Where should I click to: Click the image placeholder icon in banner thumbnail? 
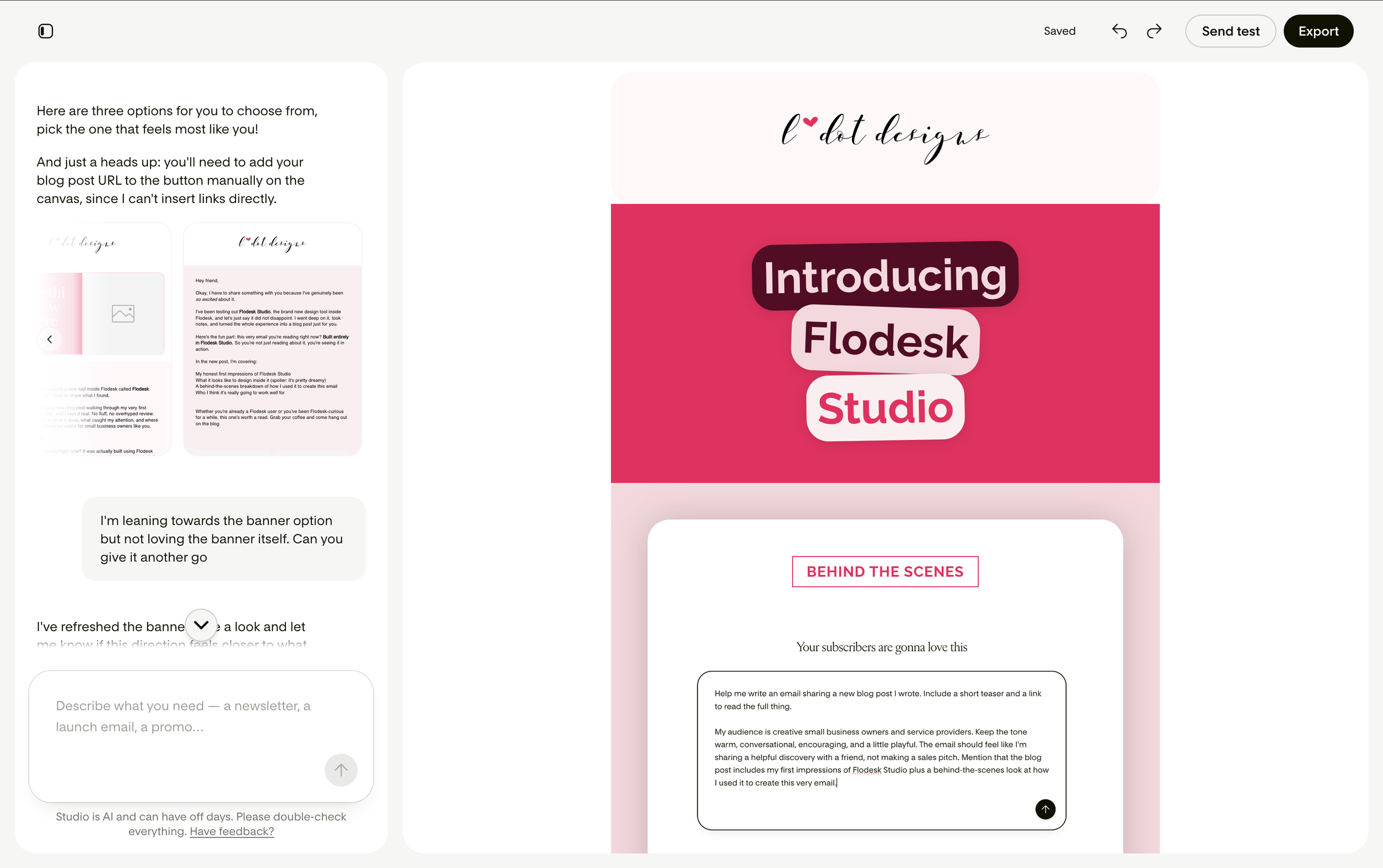(x=123, y=314)
